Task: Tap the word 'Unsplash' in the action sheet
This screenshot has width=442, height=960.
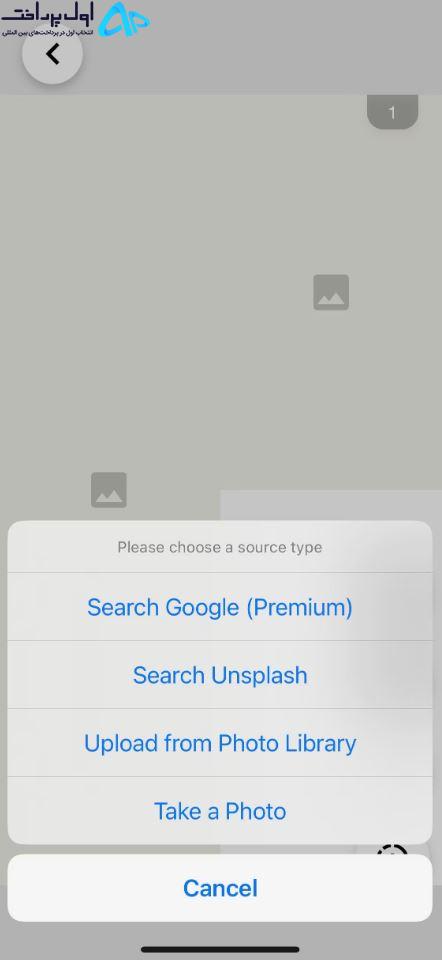Action: click(259, 675)
